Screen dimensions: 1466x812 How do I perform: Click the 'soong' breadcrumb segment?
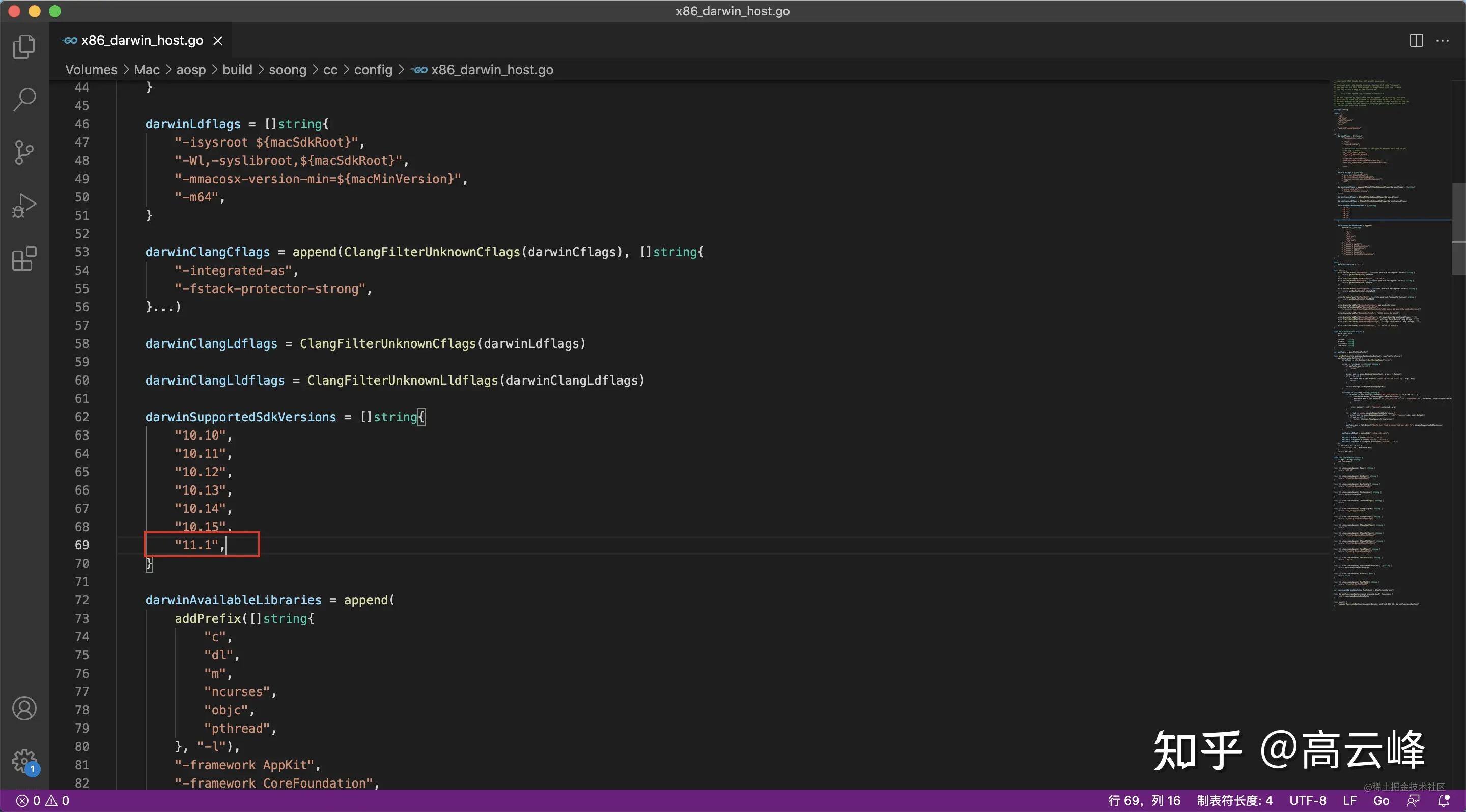point(288,69)
